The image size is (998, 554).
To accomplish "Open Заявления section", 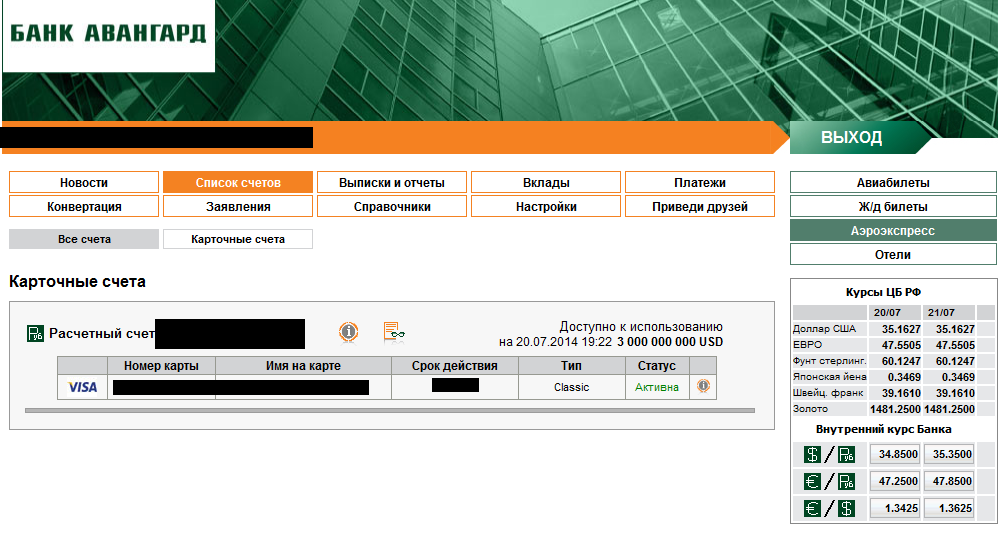I will (x=238, y=206).
